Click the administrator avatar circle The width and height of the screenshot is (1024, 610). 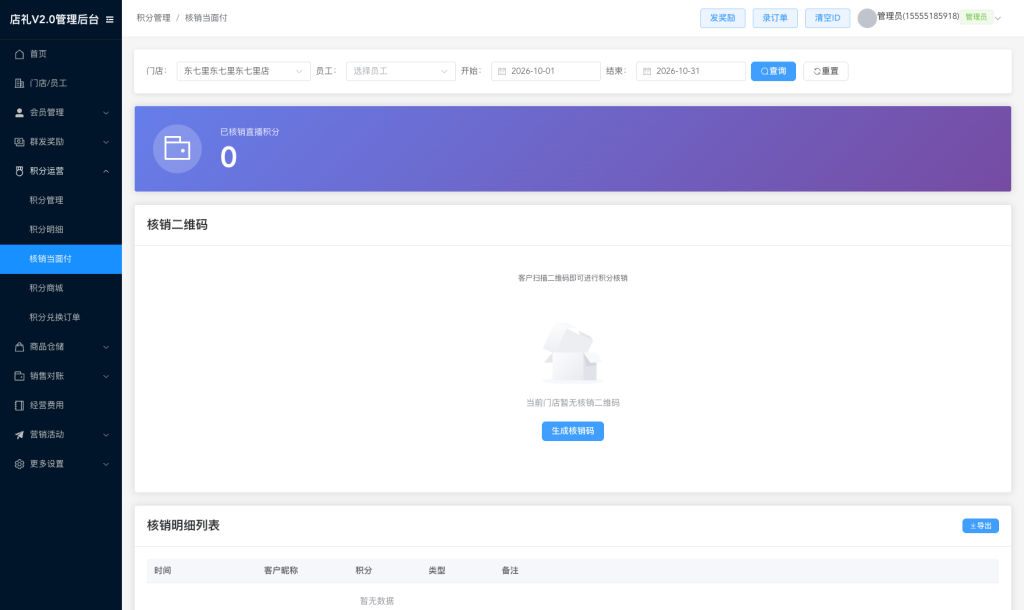point(867,18)
